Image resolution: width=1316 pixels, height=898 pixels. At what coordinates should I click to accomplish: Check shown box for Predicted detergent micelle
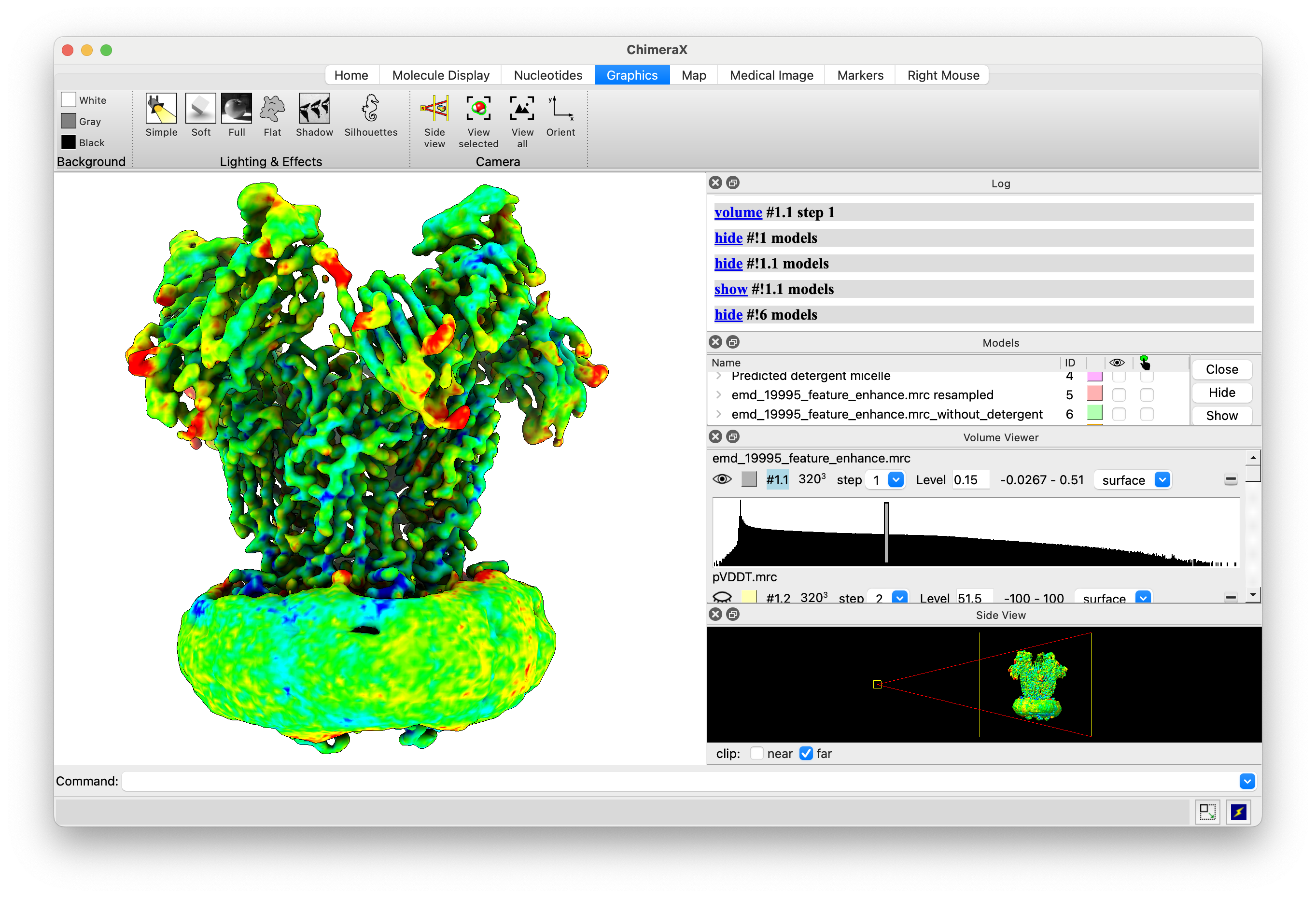click(x=1119, y=377)
